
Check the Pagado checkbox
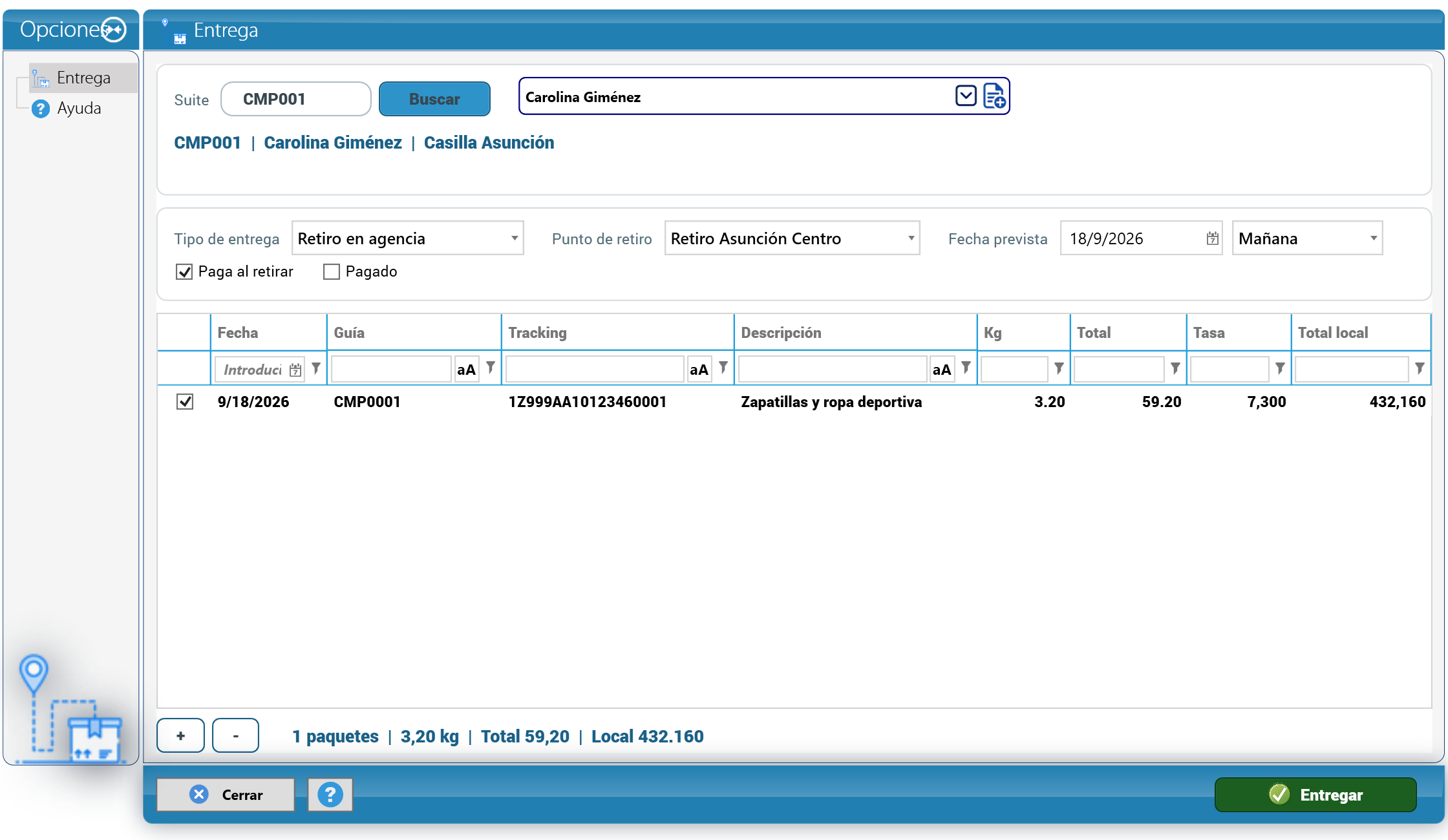[332, 272]
